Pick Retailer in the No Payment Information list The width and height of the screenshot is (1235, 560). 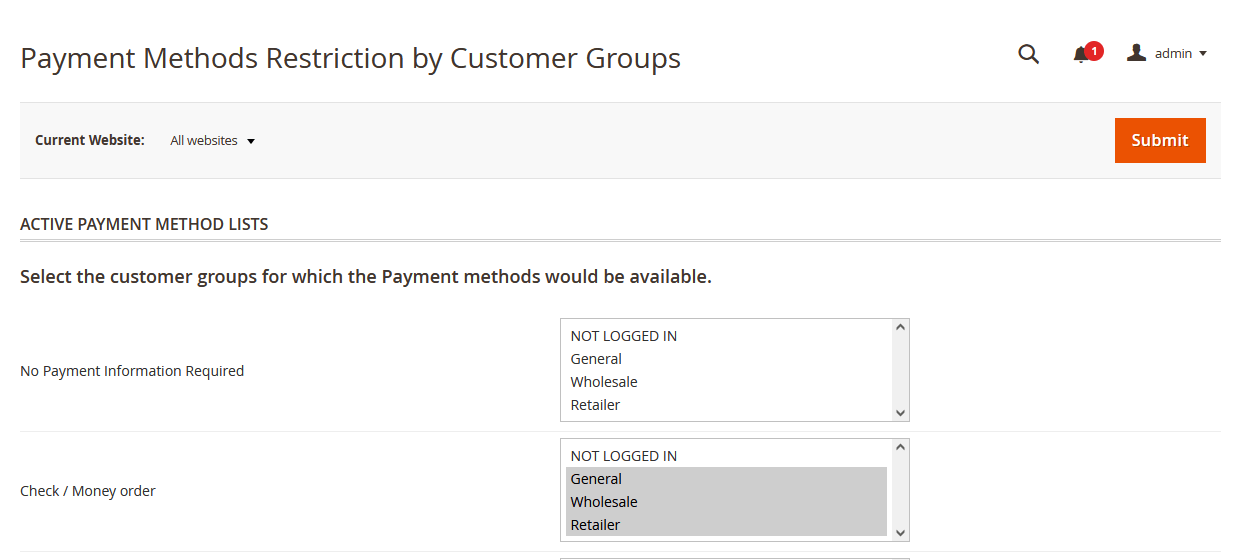click(595, 405)
